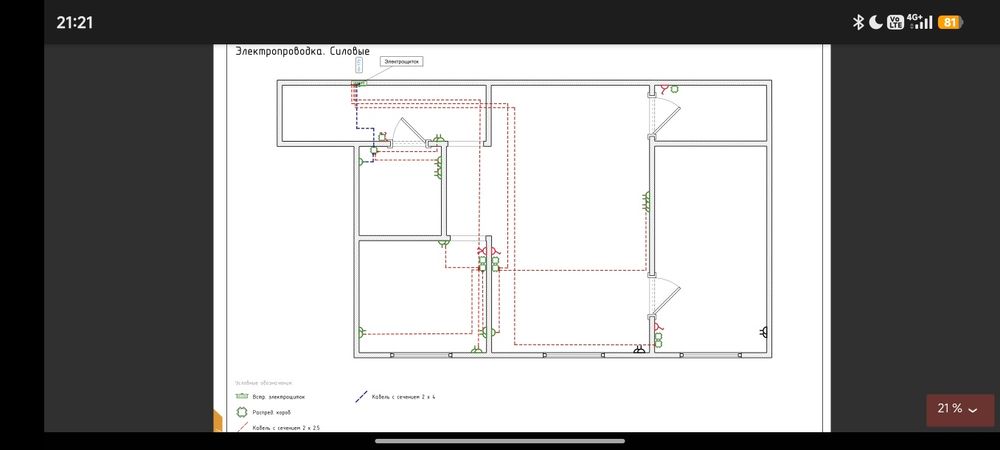
Task: Tap the panel symbol beside 'Встр. электрощиток' in the legend
Action: pyautogui.click(x=242, y=396)
